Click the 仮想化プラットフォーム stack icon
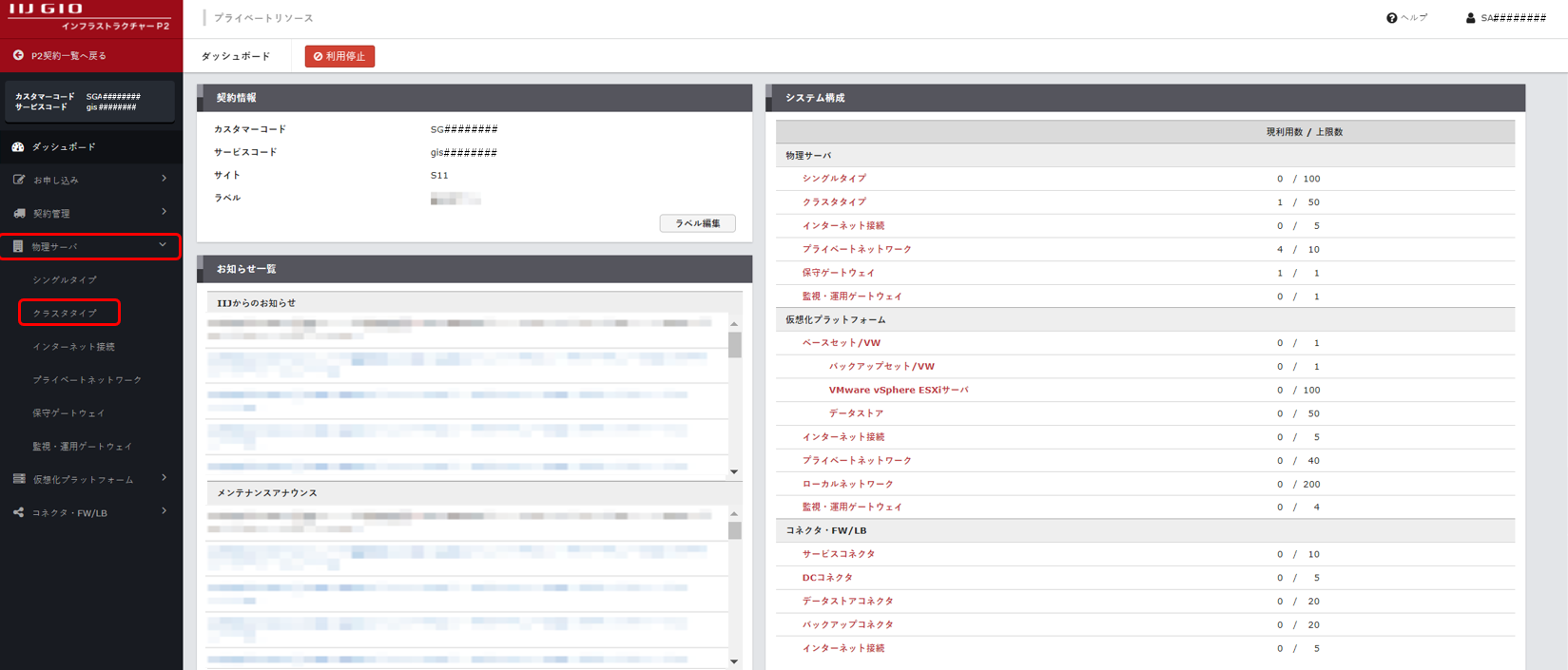 click(x=19, y=479)
